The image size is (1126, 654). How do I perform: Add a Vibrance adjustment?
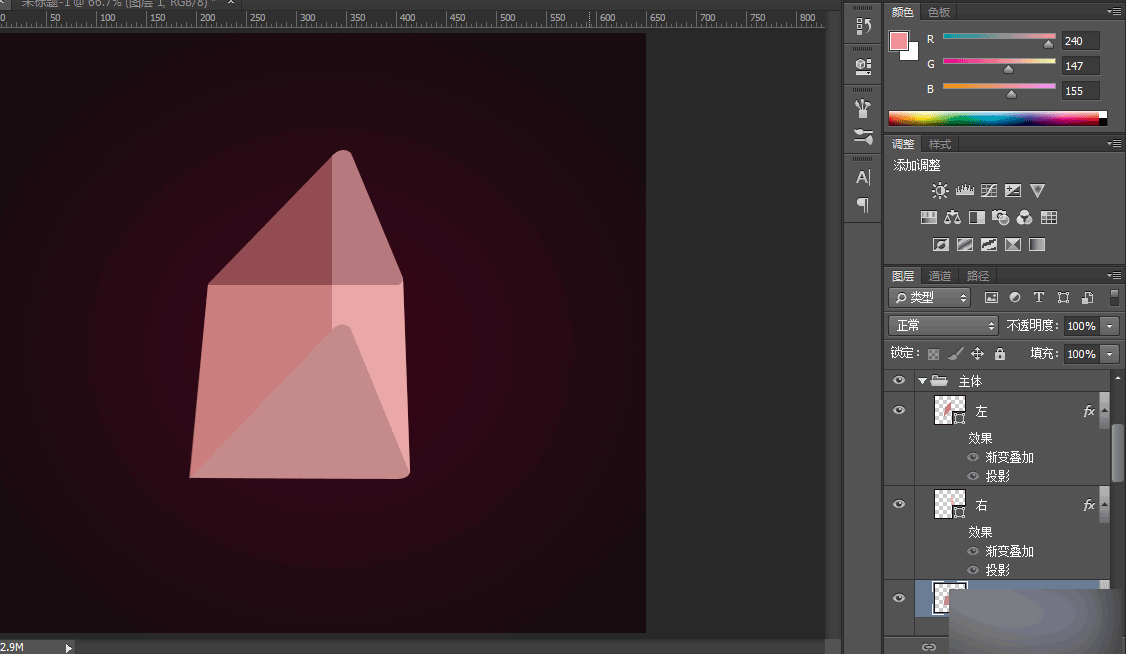[x=1037, y=190]
